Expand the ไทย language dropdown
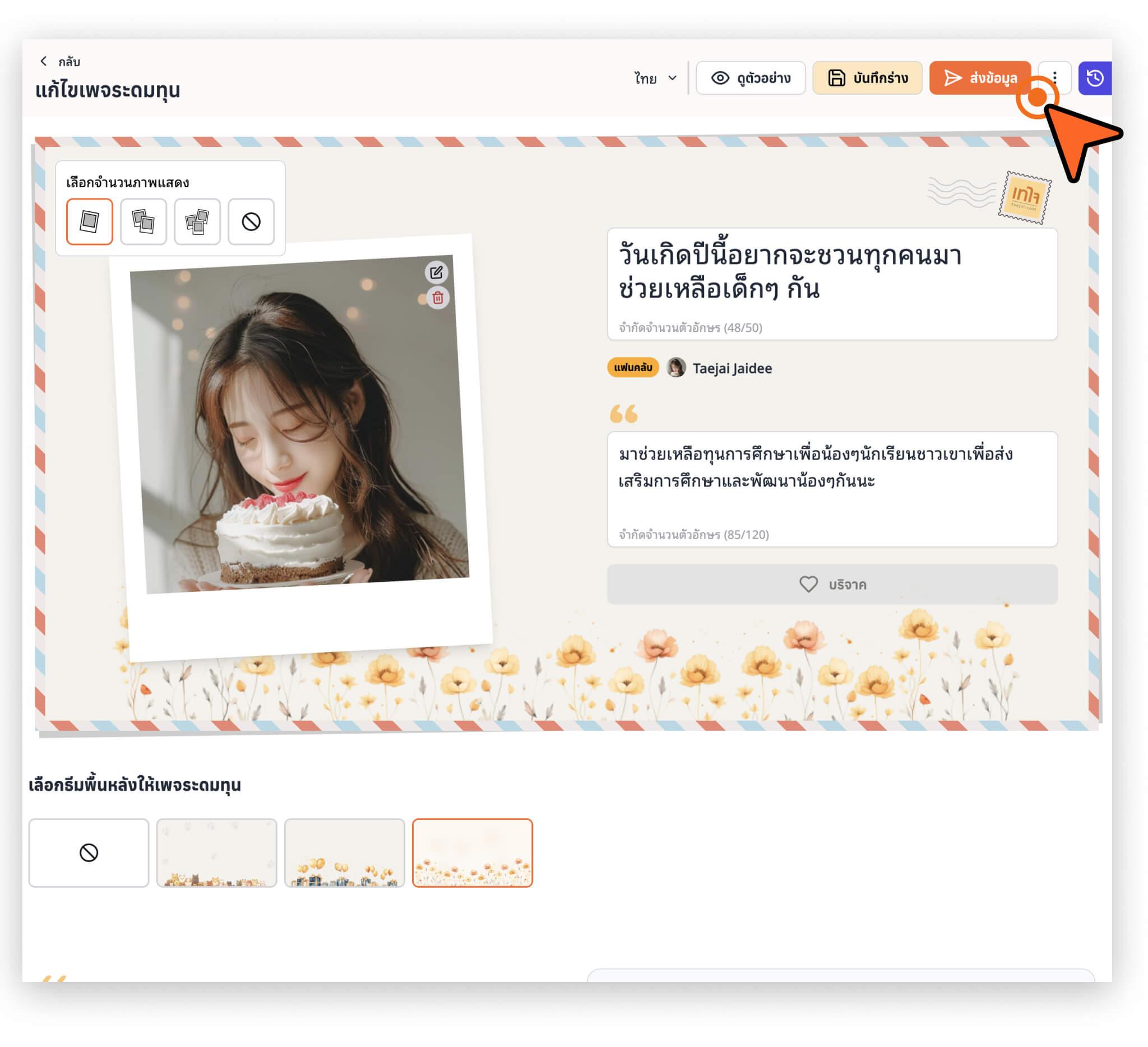 point(655,78)
